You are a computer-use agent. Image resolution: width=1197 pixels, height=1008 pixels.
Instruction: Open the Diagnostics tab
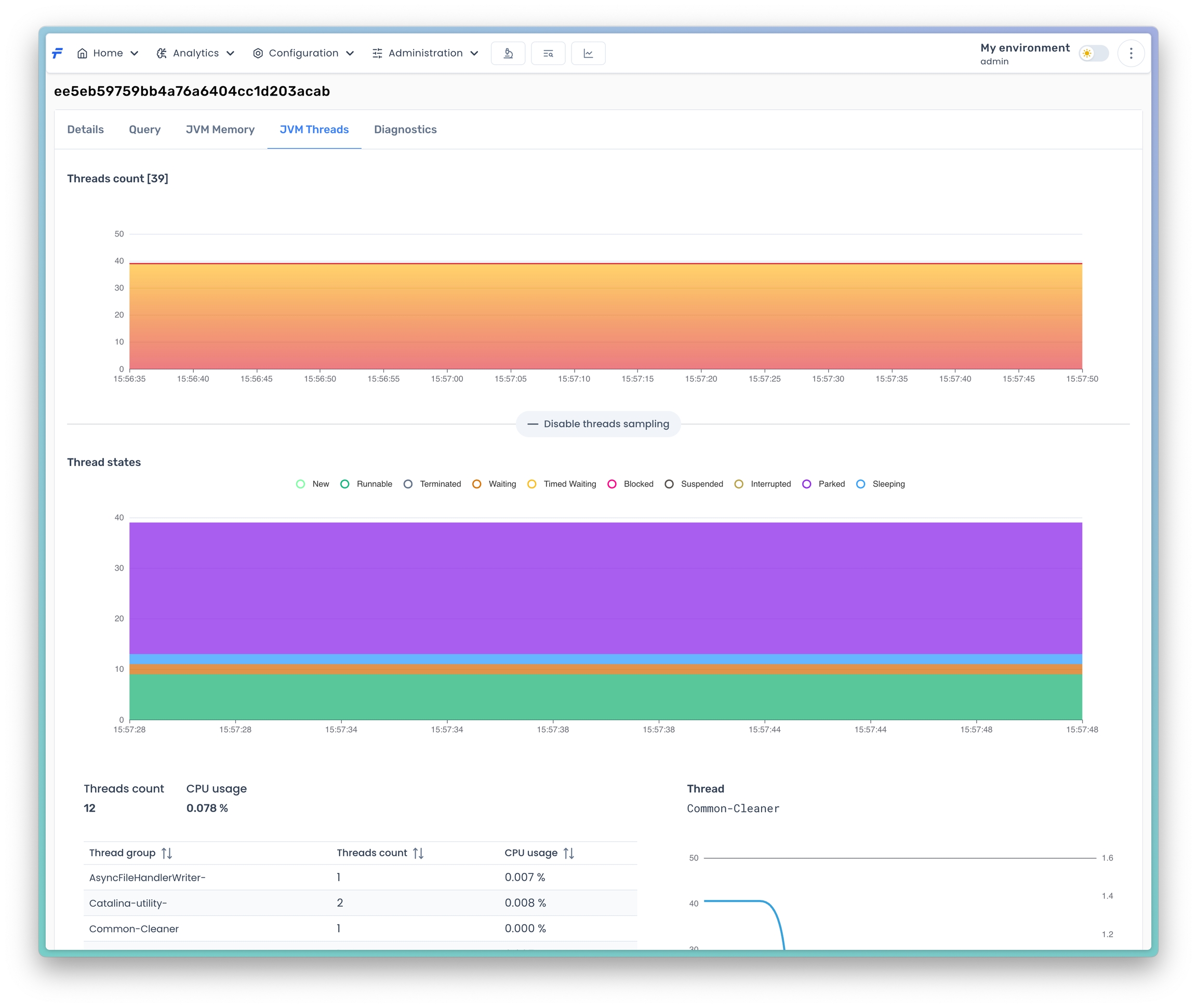coord(405,130)
